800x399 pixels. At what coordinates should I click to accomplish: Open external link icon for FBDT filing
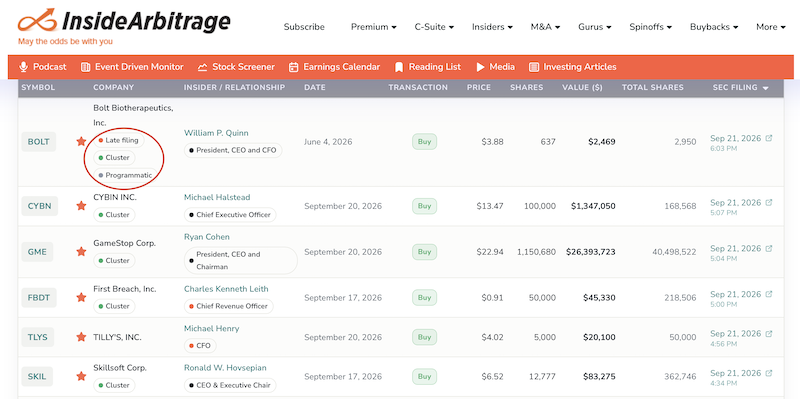tap(769, 294)
